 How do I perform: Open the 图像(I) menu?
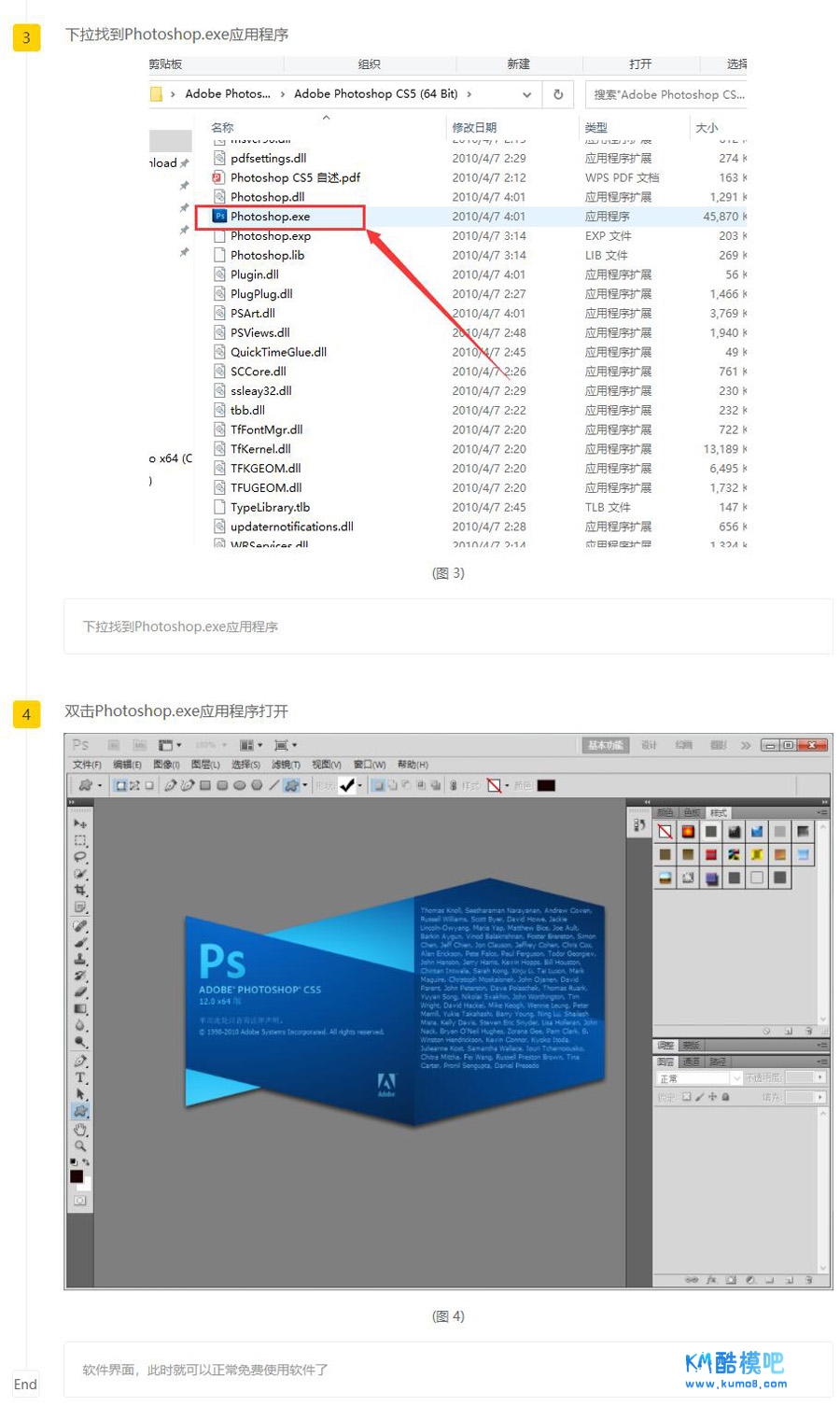[x=166, y=765]
